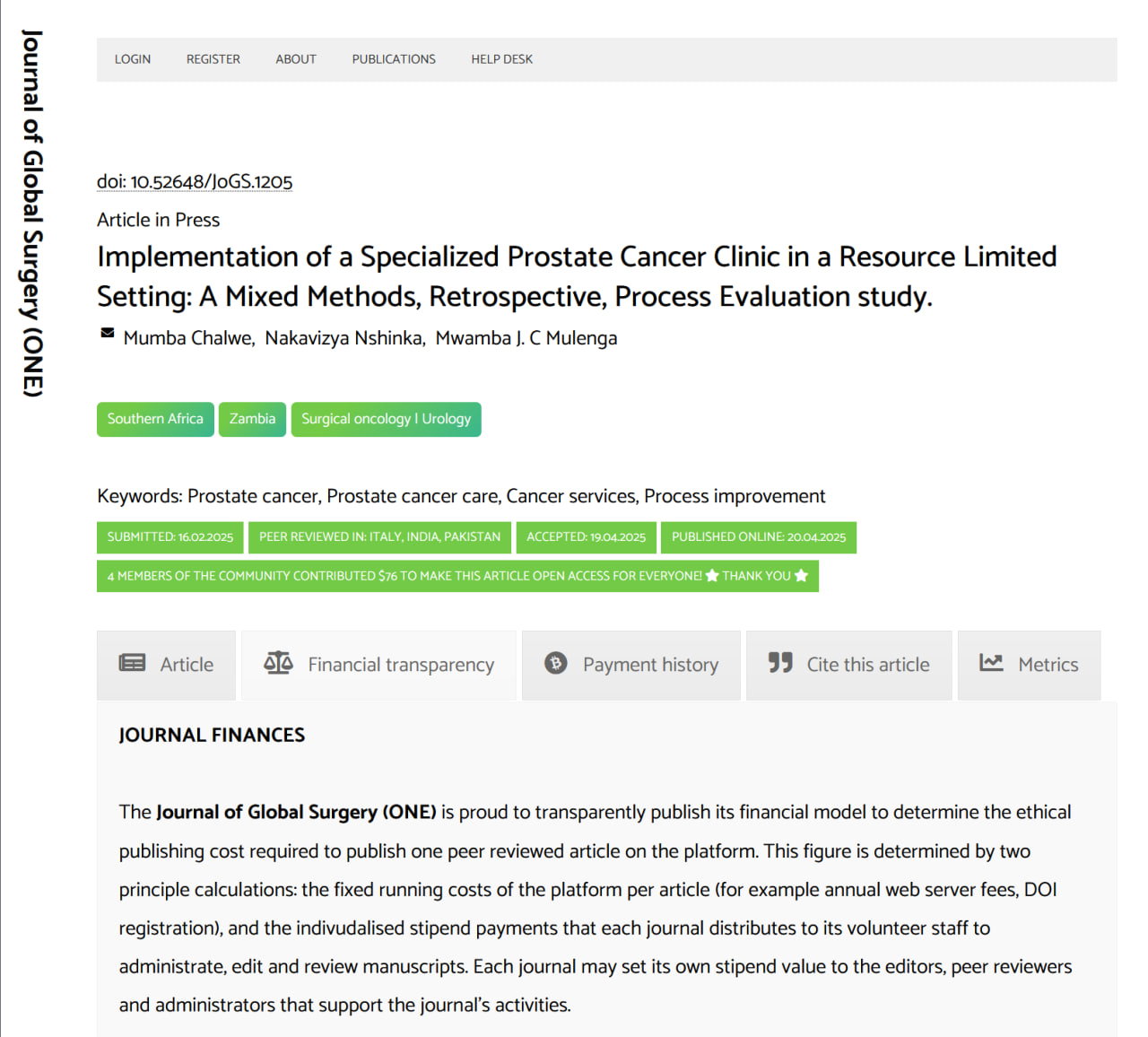Select the Surgical oncology | Urology tag
The width and height of the screenshot is (1148, 1037).
[386, 419]
